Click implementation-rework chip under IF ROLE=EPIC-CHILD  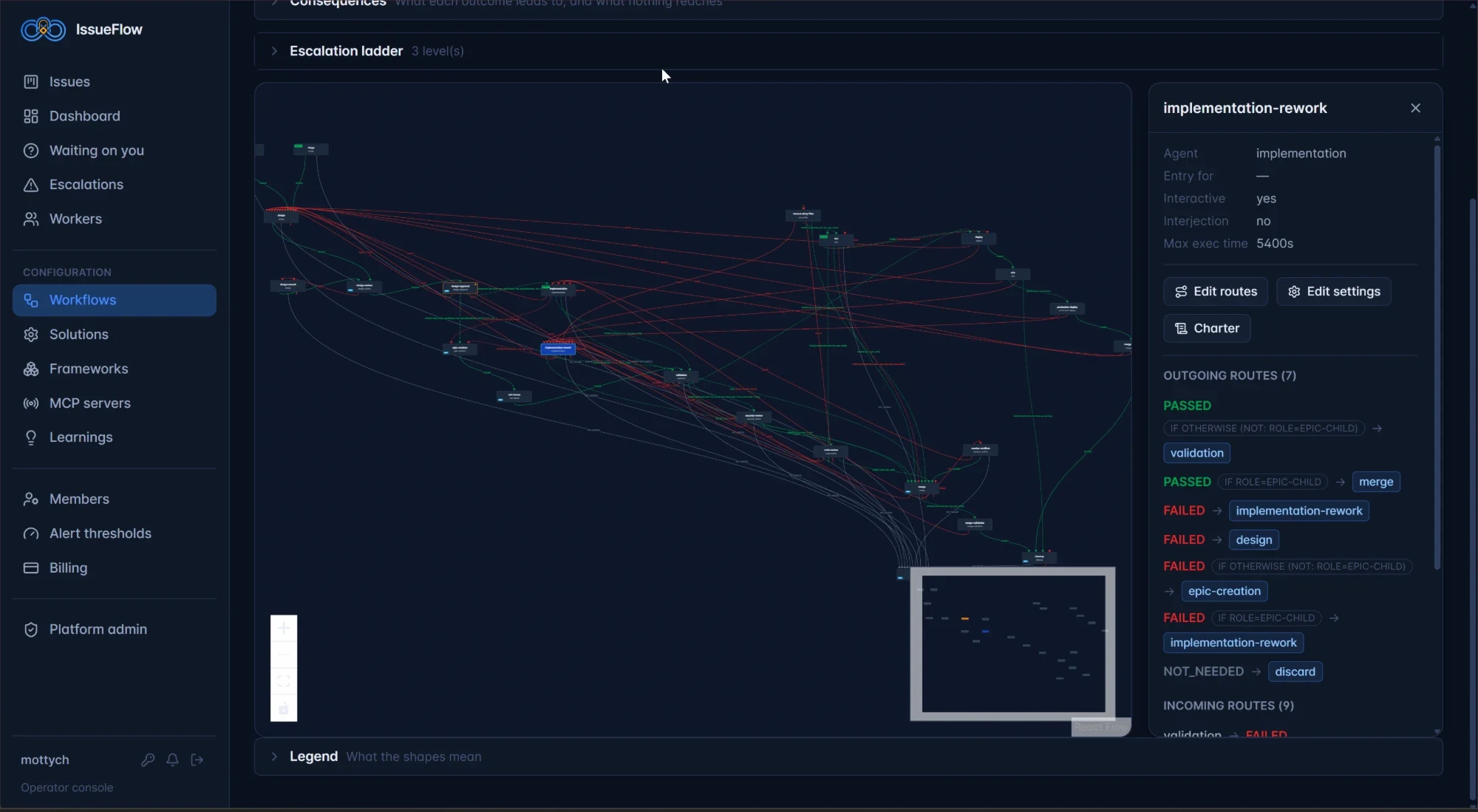pos(1233,643)
